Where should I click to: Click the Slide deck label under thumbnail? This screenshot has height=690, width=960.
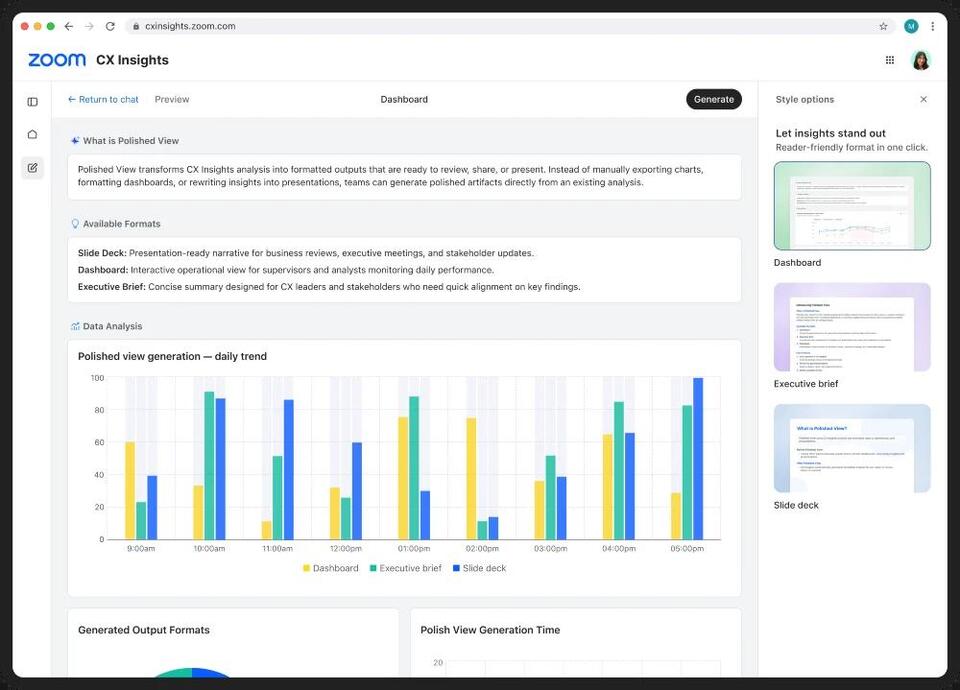point(796,505)
